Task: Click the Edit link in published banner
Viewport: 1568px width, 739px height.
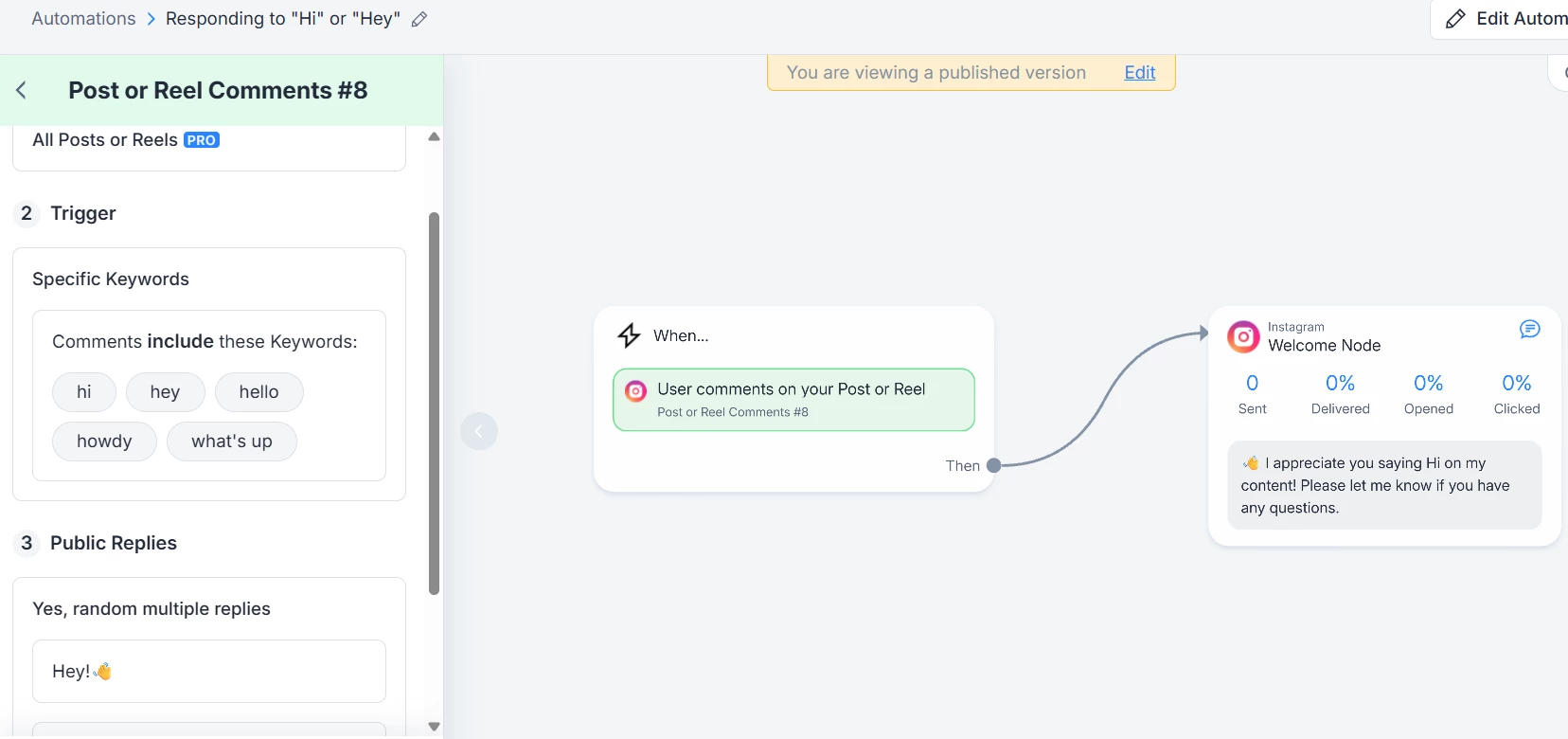Action: click(x=1139, y=73)
